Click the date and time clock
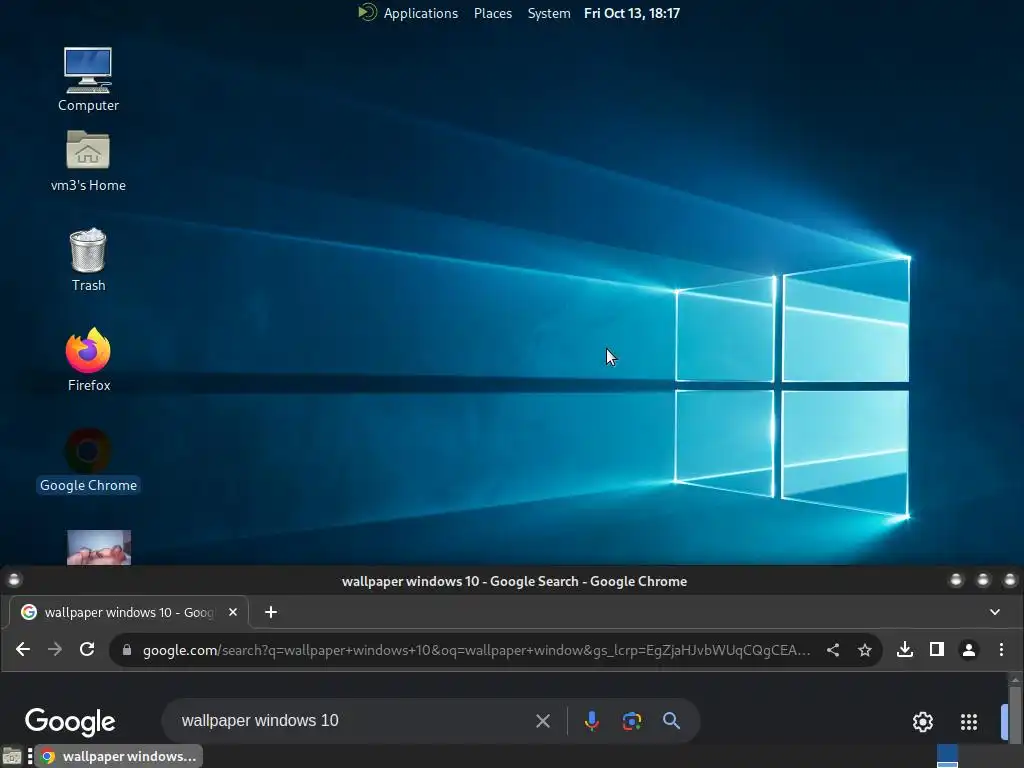The height and width of the screenshot is (768, 1024). coord(632,13)
